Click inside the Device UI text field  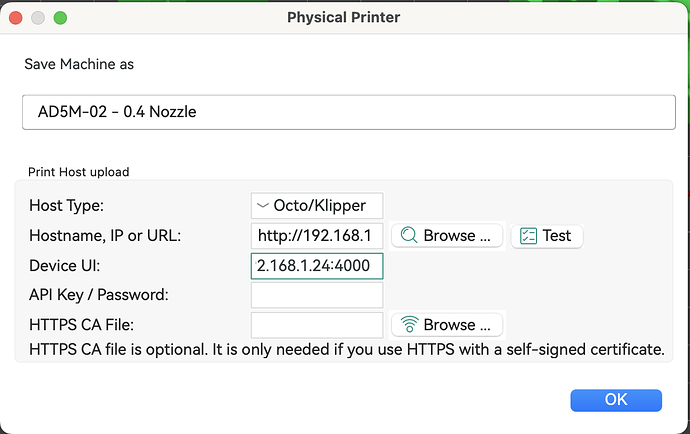click(316, 266)
